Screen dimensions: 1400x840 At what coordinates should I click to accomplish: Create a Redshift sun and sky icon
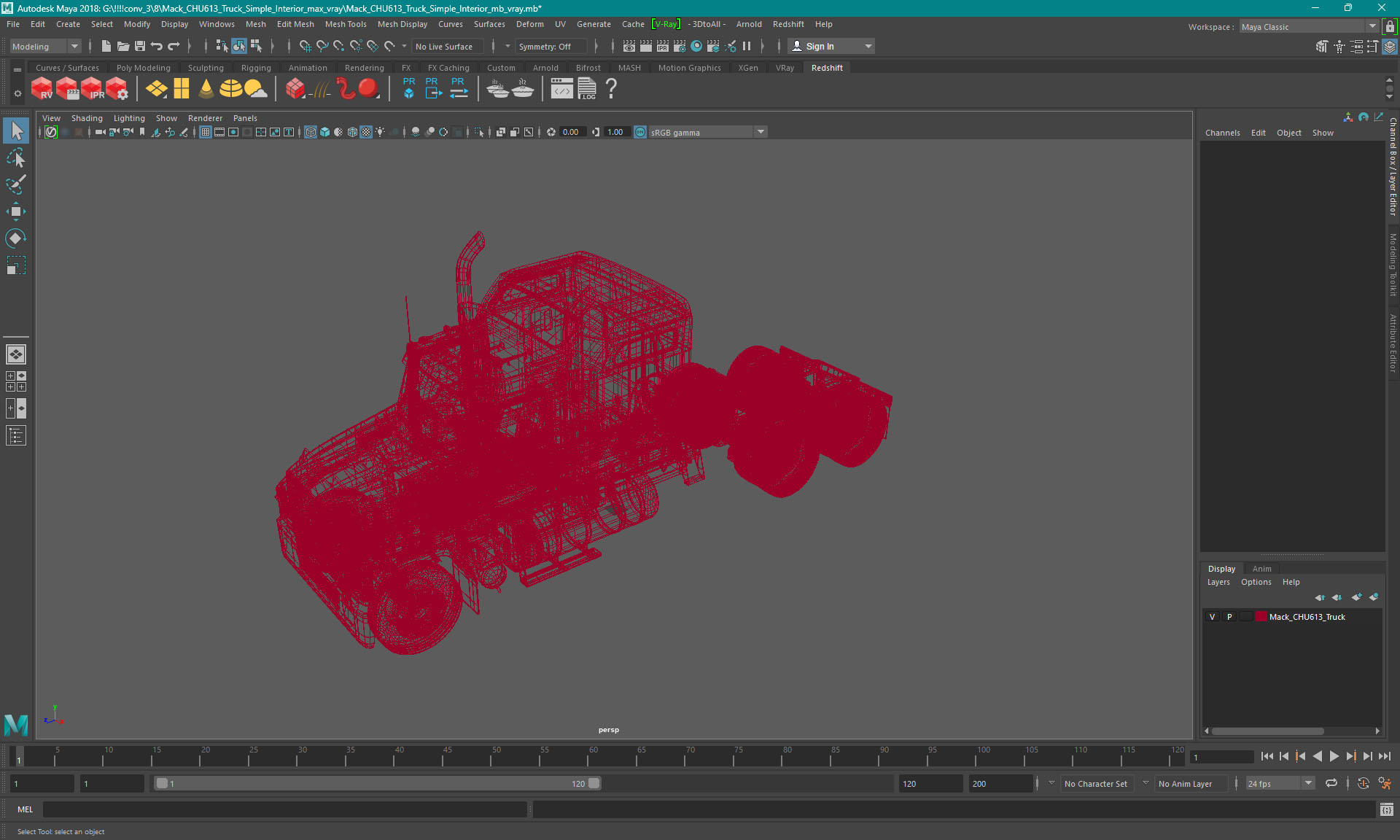click(x=255, y=89)
